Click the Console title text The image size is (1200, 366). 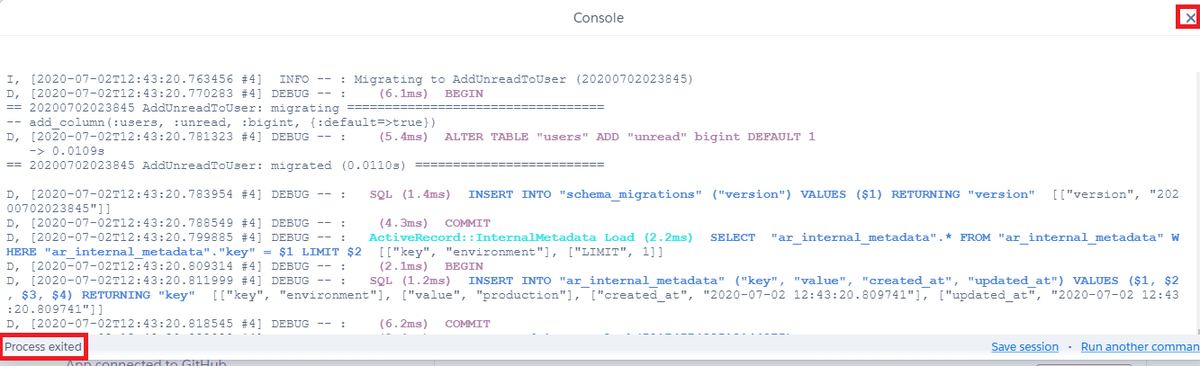click(599, 18)
